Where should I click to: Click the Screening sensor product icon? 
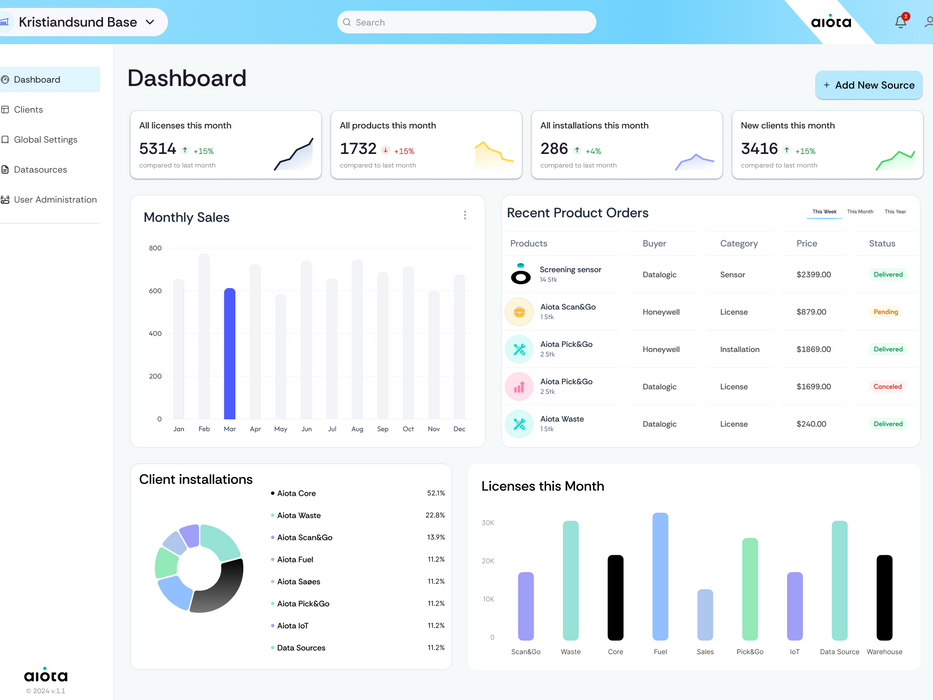point(521,274)
